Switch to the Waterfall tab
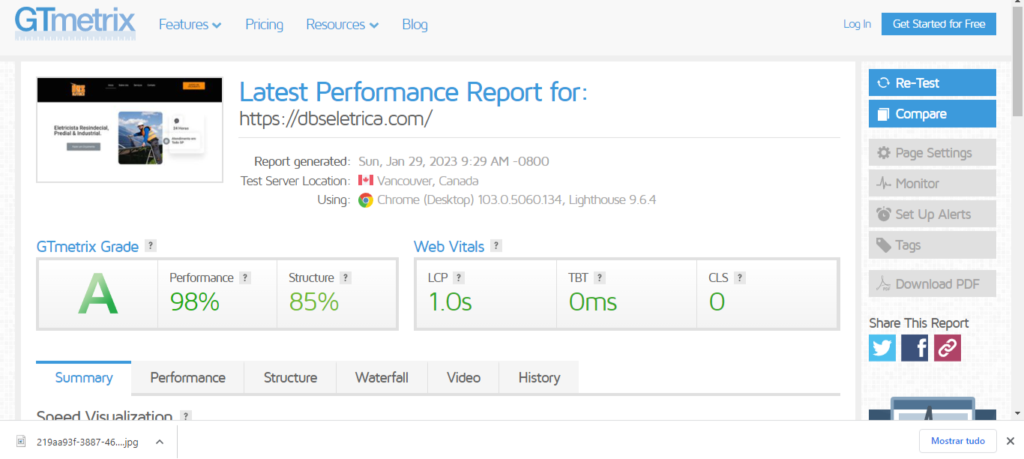The width and height of the screenshot is (1024, 459). pos(381,378)
